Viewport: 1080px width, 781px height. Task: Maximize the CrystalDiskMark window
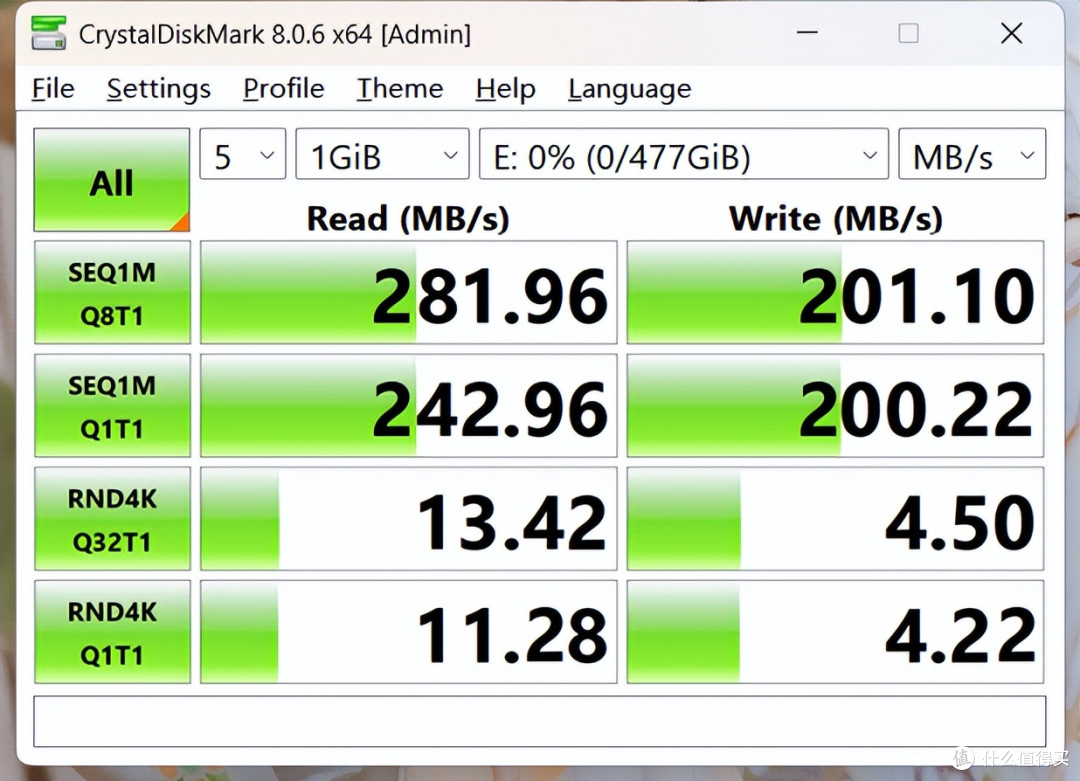click(x=908, y=32)
